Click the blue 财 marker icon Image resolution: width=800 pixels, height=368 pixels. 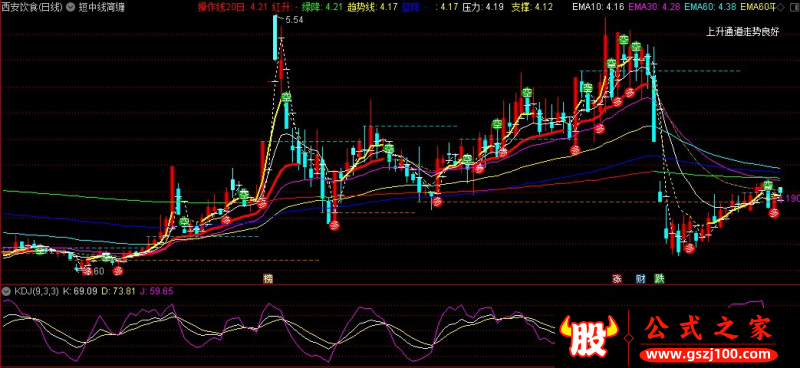click(x=641, y=279)
